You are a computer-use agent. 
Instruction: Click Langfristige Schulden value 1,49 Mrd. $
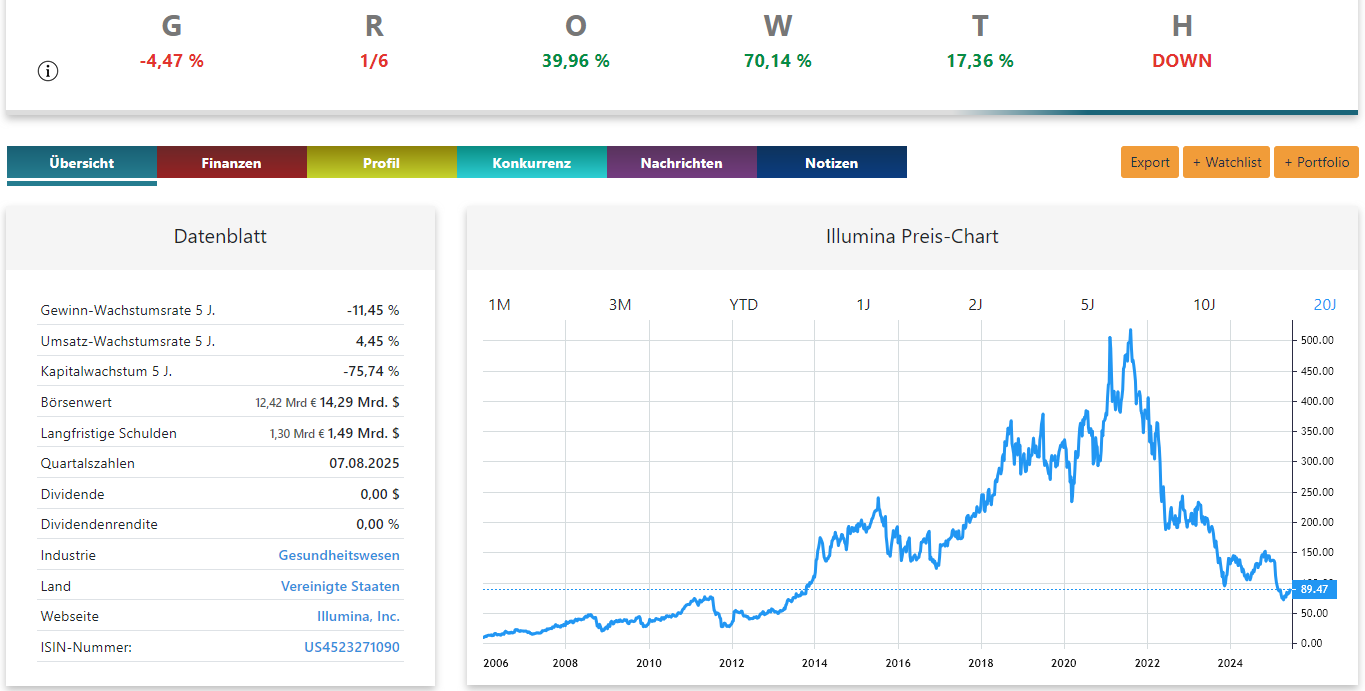tap(364, 433)
